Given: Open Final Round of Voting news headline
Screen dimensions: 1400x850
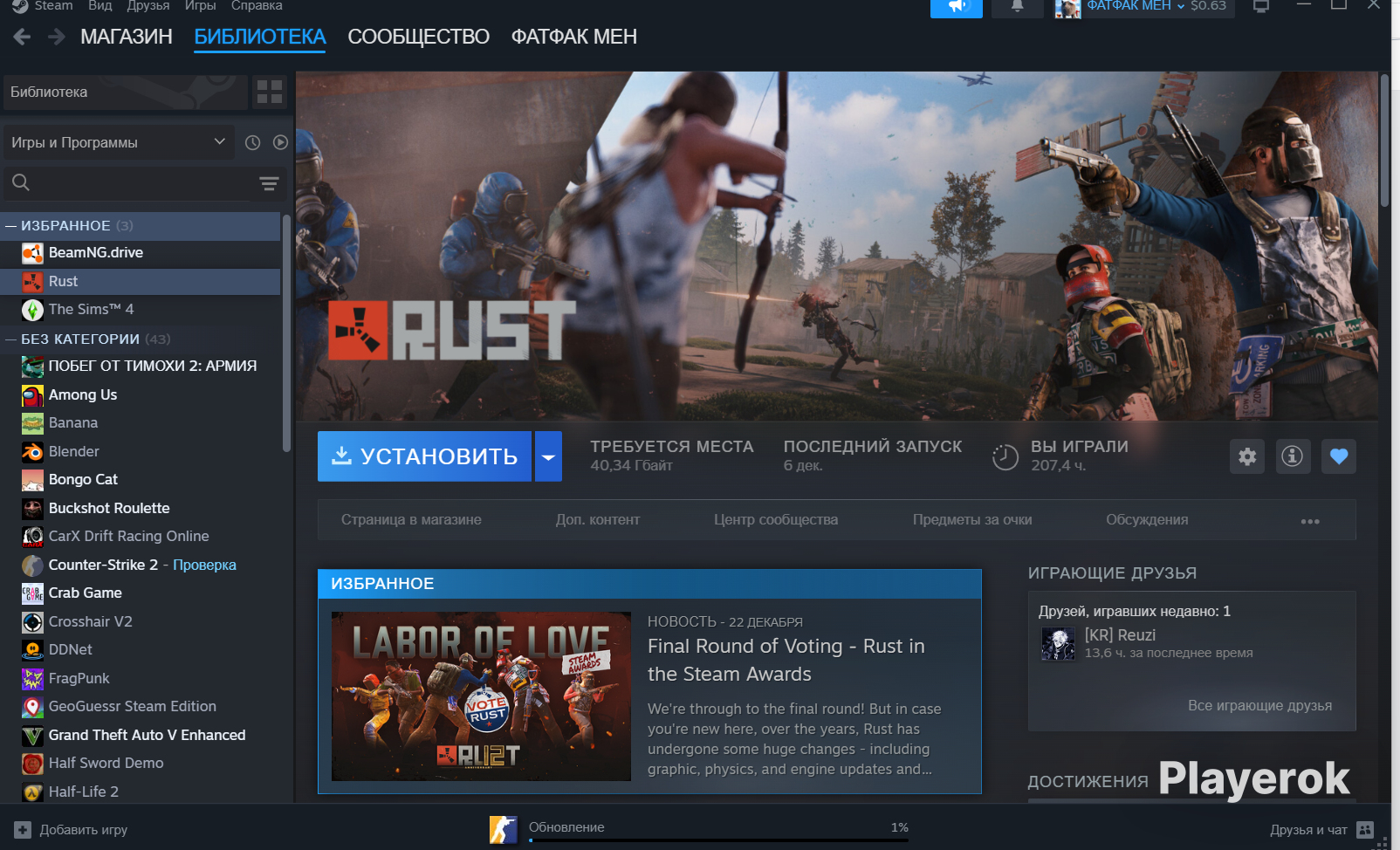Looking at the screenshot, I should [x=786, y=661].
